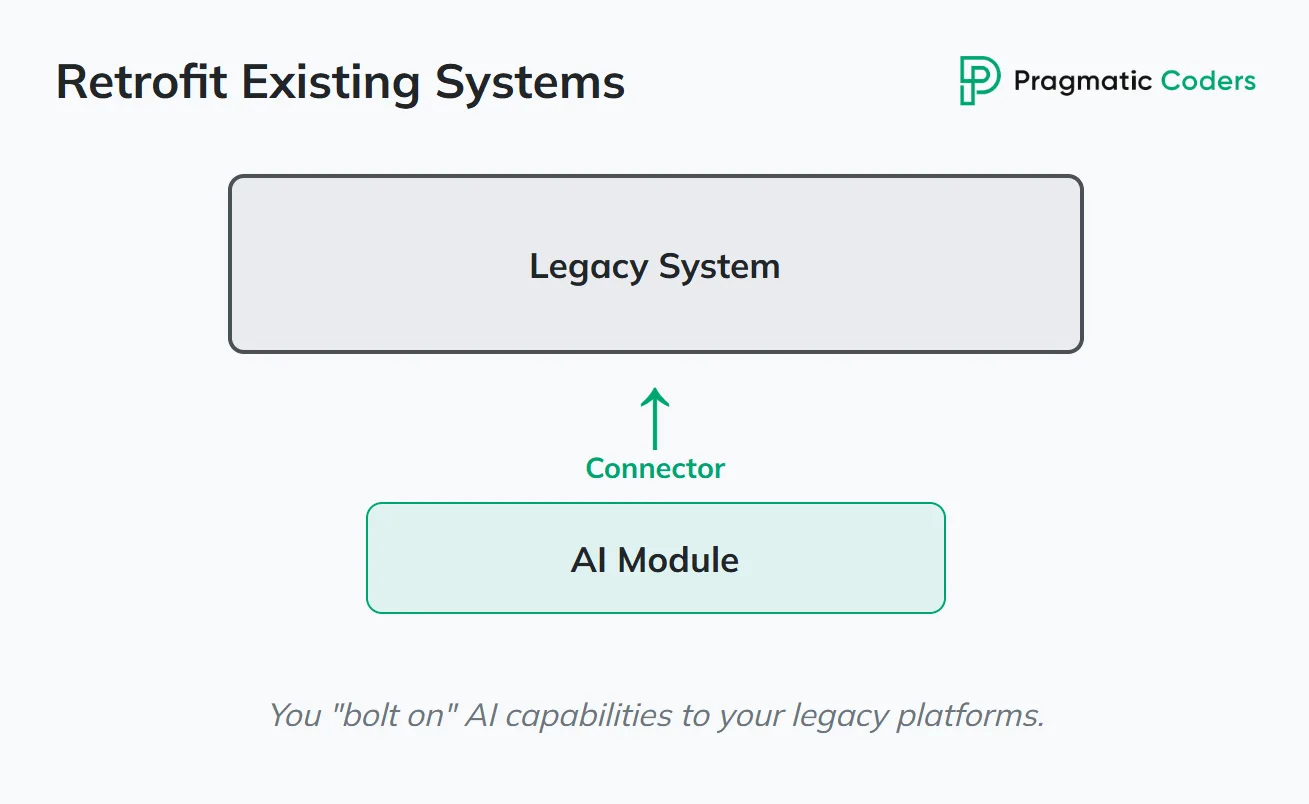
Task: Click the "AI Module" label text
Action: (655, 559)
